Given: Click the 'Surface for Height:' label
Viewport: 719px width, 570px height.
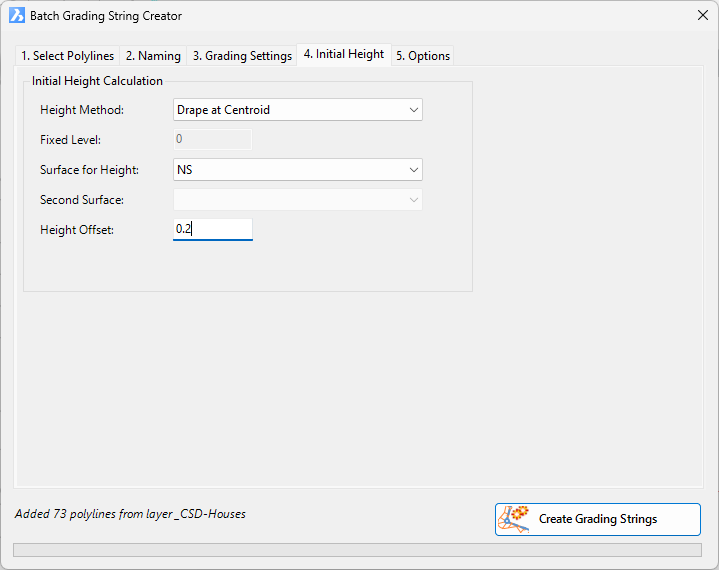Looking at the screenshot, I should [89, 170].
